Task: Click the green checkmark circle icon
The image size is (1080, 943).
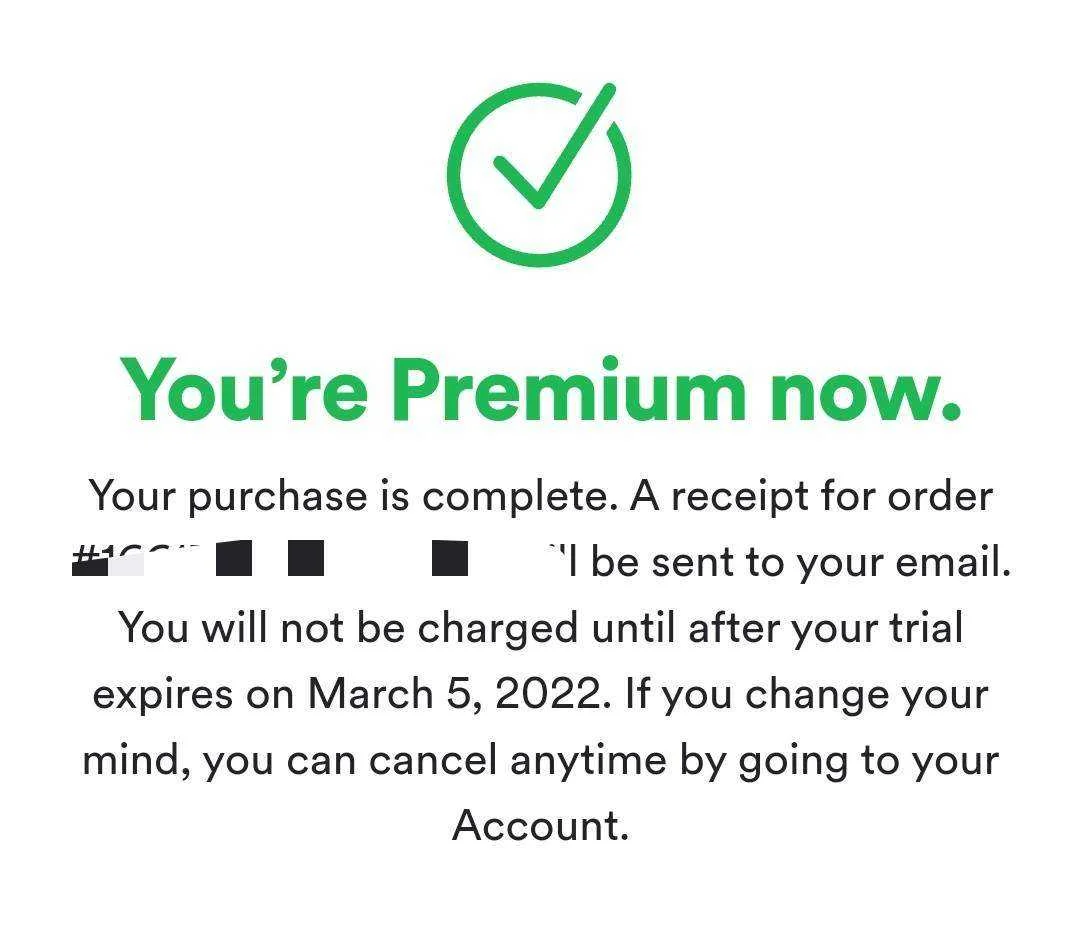Action: [x=539, y=175]
